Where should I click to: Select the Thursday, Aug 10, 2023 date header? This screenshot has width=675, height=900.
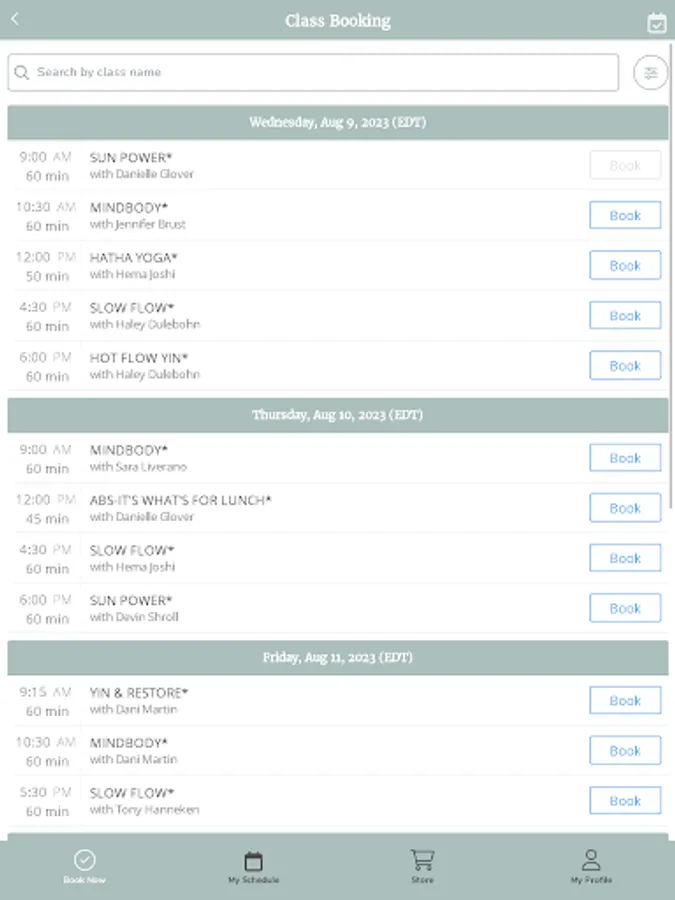point(338,415)
